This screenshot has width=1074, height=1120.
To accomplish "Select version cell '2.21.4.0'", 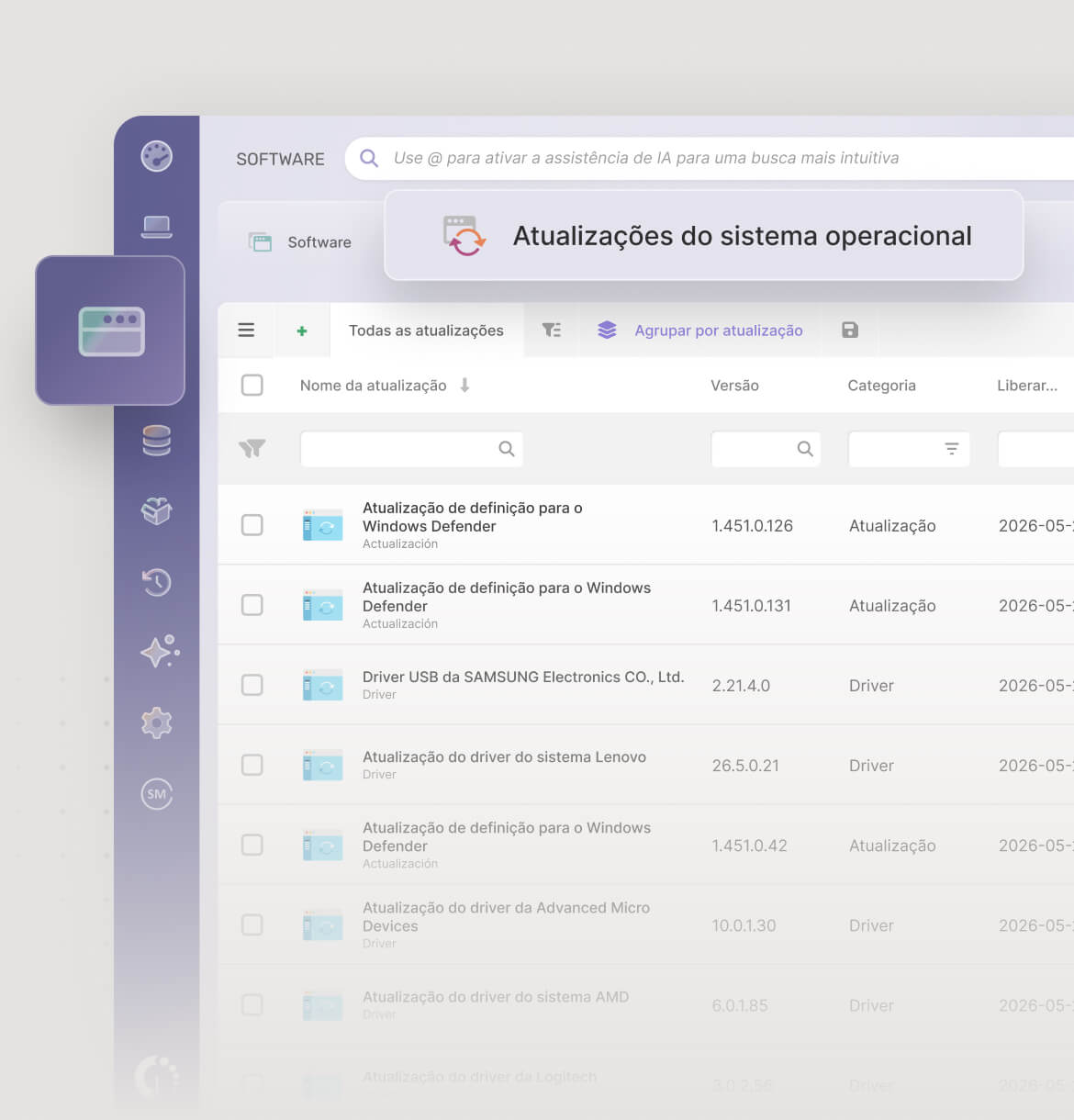I will click(x=741, y=686).
